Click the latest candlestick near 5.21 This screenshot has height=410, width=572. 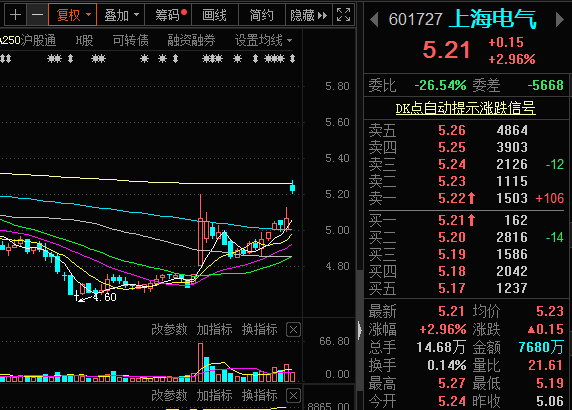coord(292,187)
